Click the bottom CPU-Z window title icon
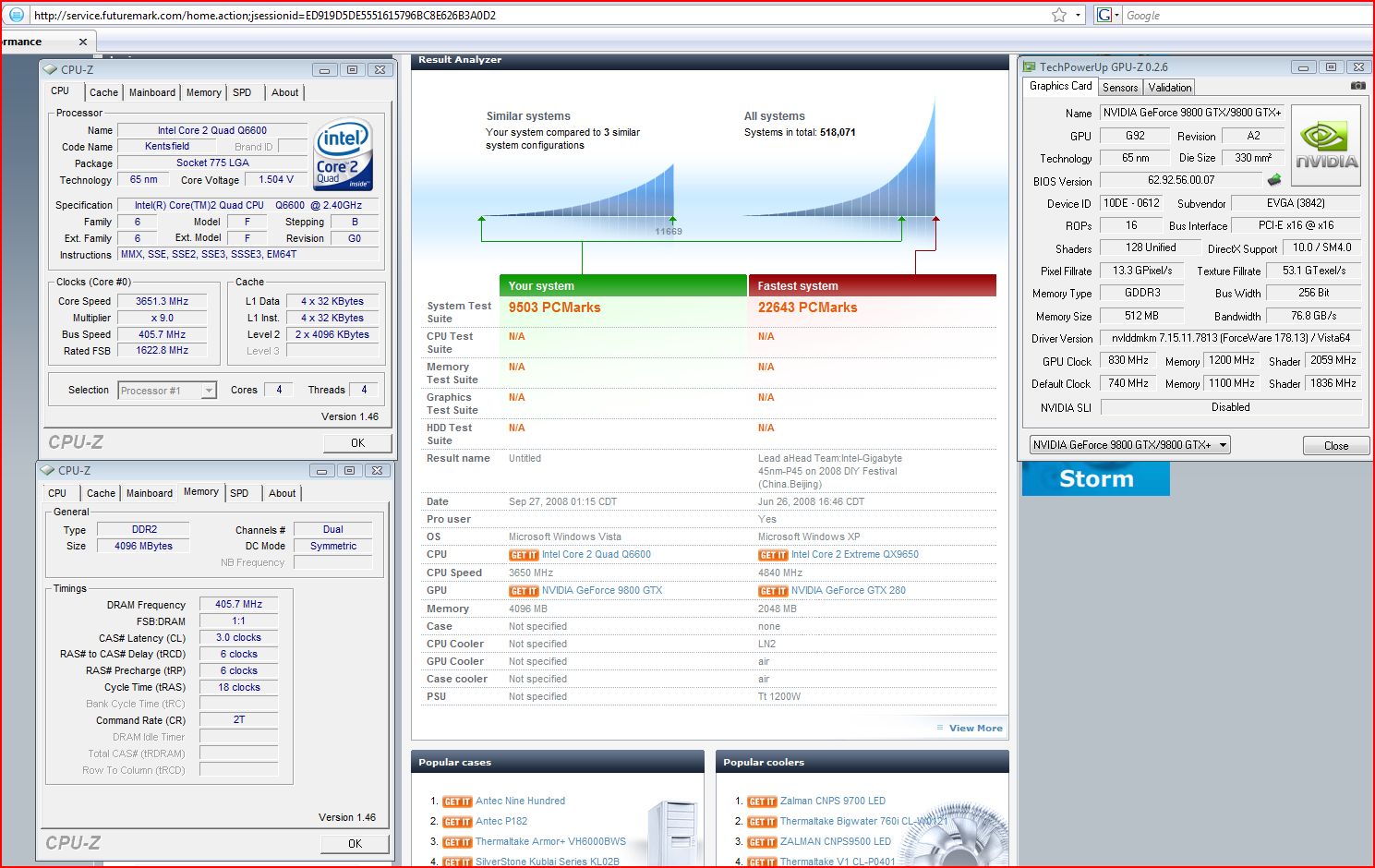The height and width of the screenshot is (868, 1375). click(x=47, y=470)
